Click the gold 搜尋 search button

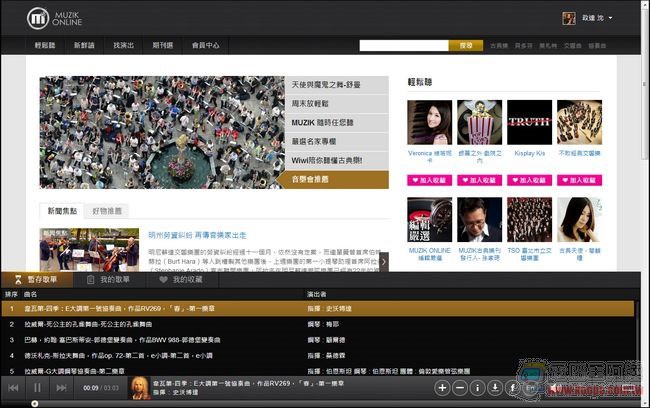466,46
